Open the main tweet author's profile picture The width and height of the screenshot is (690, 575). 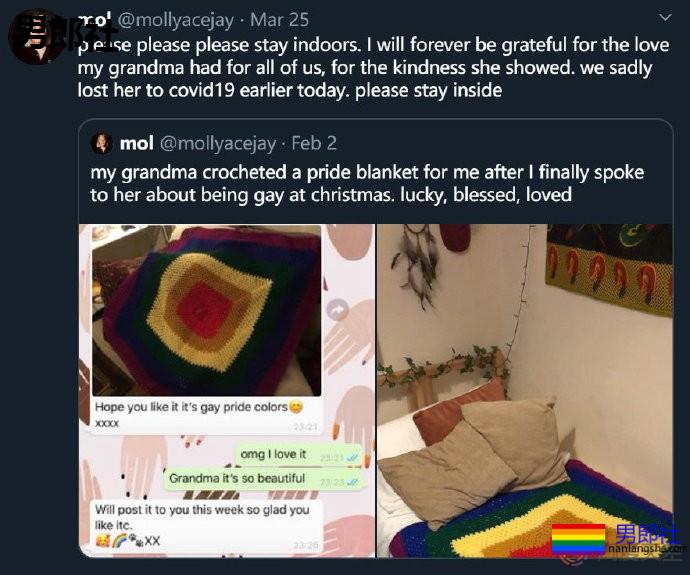(36, 37)
